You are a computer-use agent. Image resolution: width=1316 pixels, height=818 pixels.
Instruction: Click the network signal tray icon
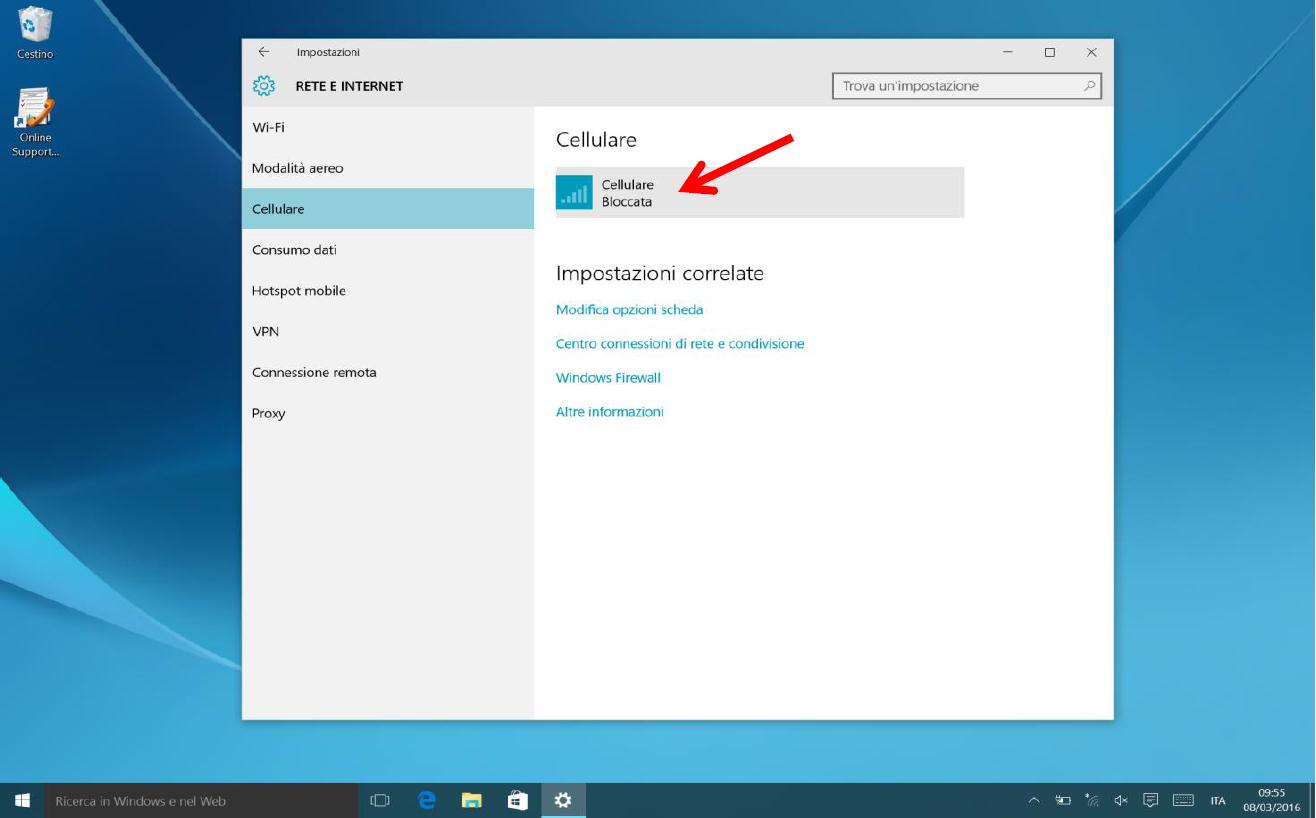pyautogui.click(x=1092, y=800)
